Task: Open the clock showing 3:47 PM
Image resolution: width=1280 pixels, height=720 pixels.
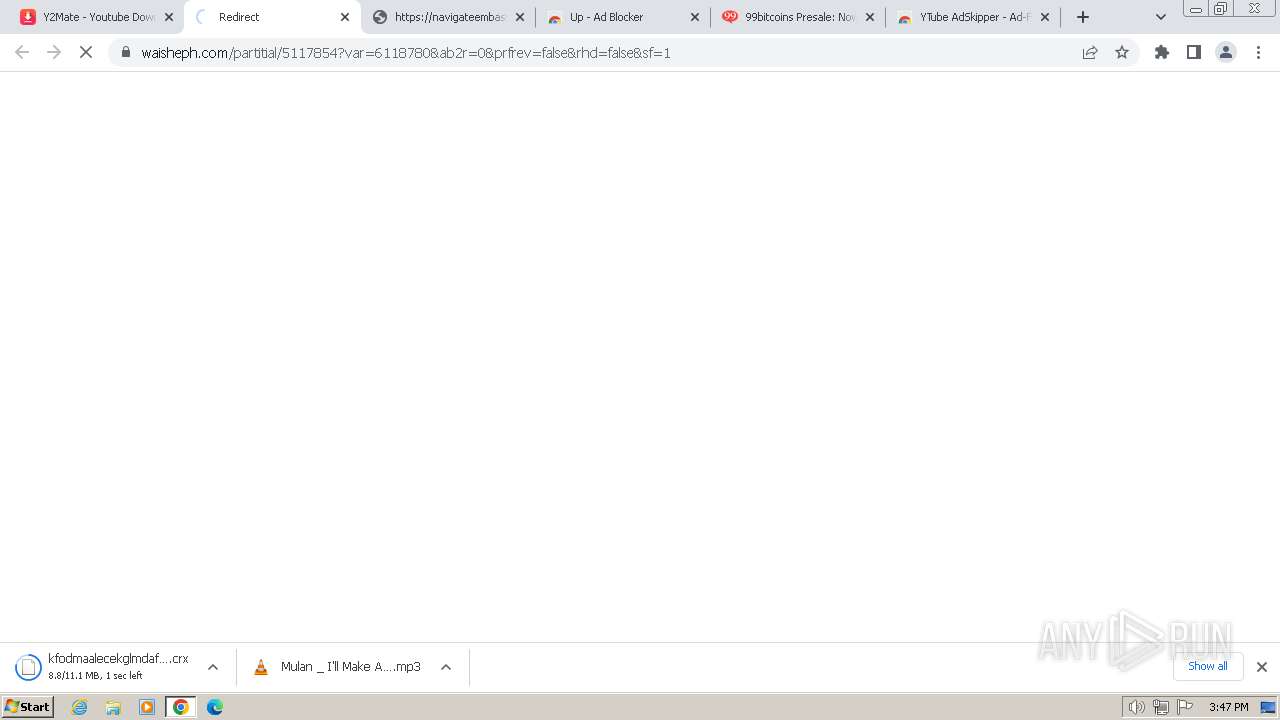Action: (1228, 707)
